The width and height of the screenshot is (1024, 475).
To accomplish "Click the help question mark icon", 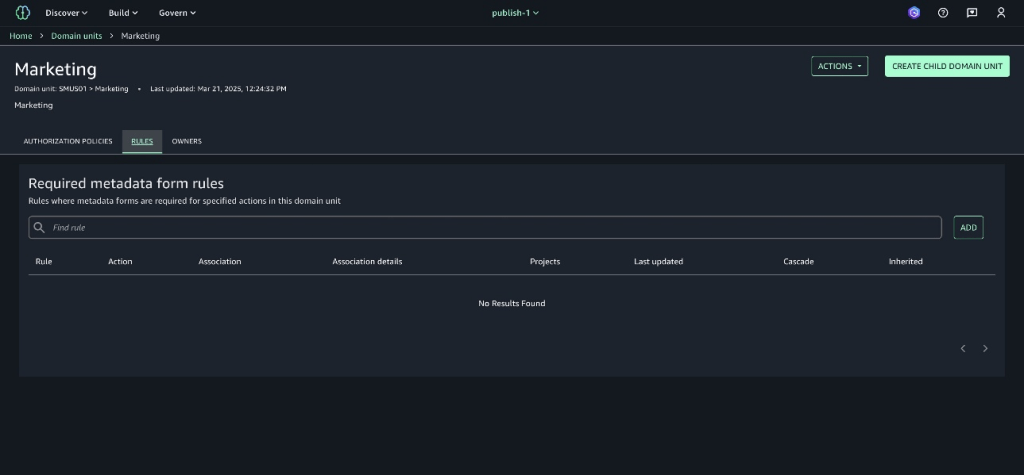I will coord(942,13).
